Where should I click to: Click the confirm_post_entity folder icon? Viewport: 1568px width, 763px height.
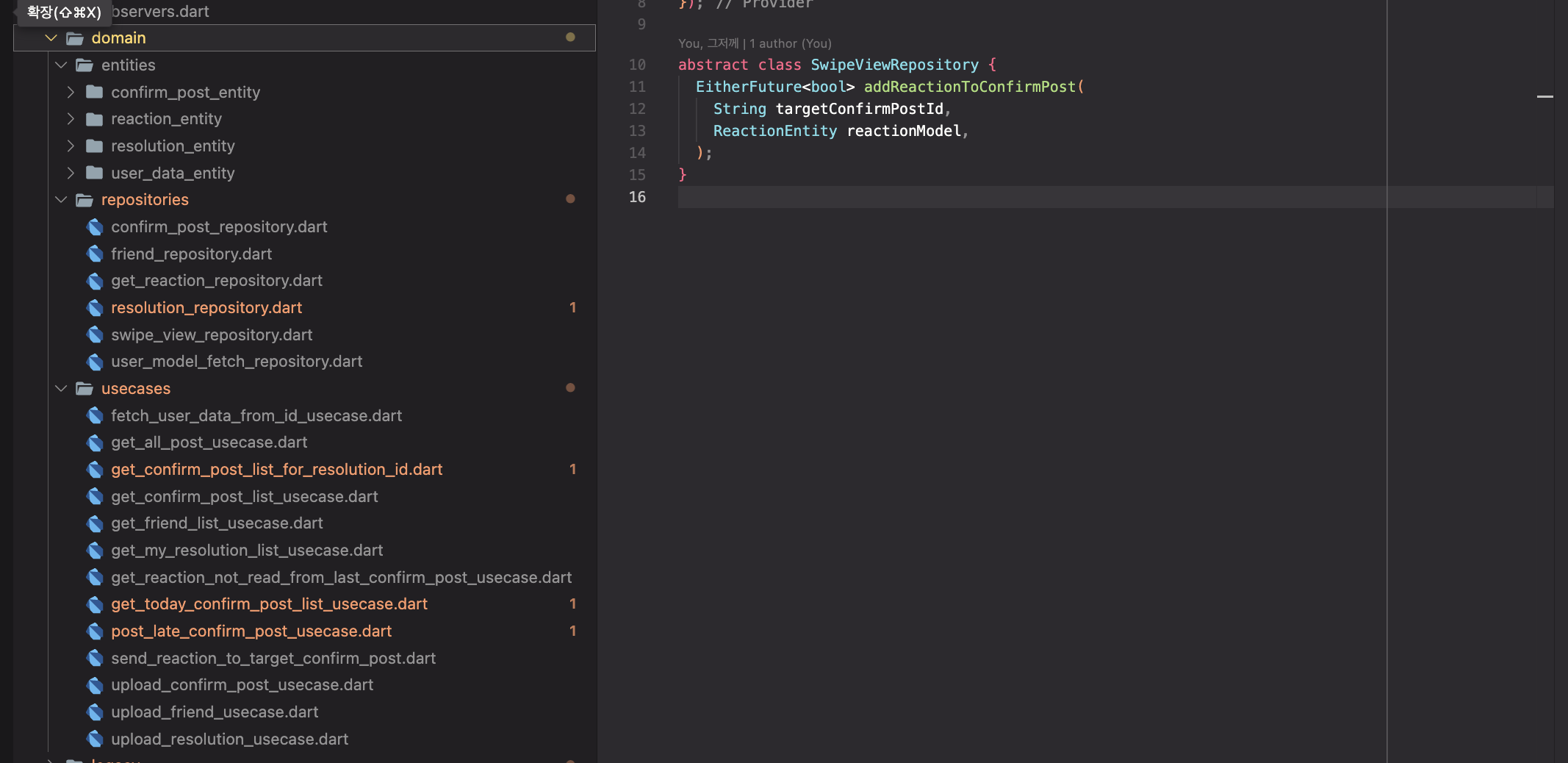coord(94,92)
